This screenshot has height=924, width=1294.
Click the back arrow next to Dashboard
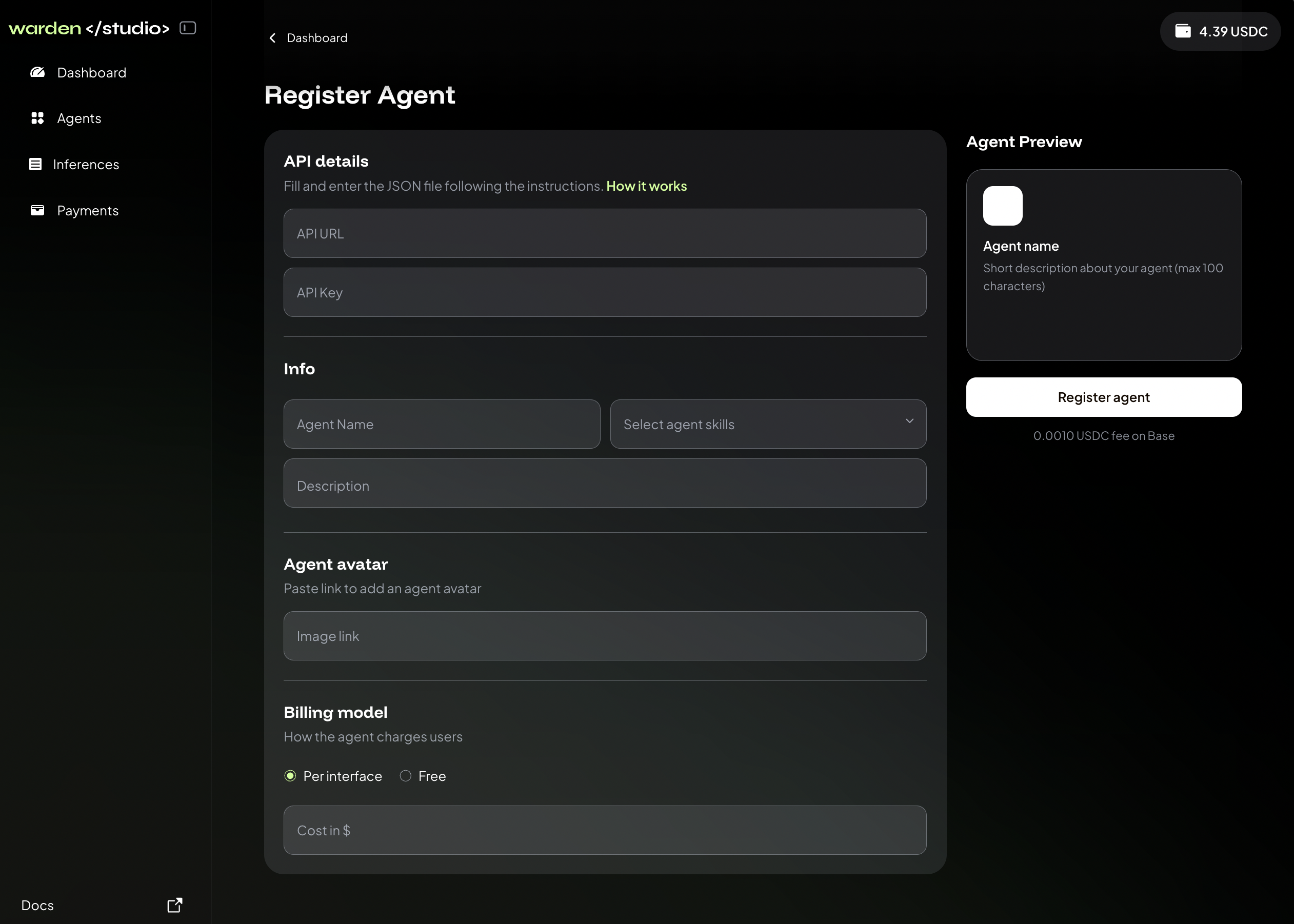pyautogui.click(x=272, y=37)
